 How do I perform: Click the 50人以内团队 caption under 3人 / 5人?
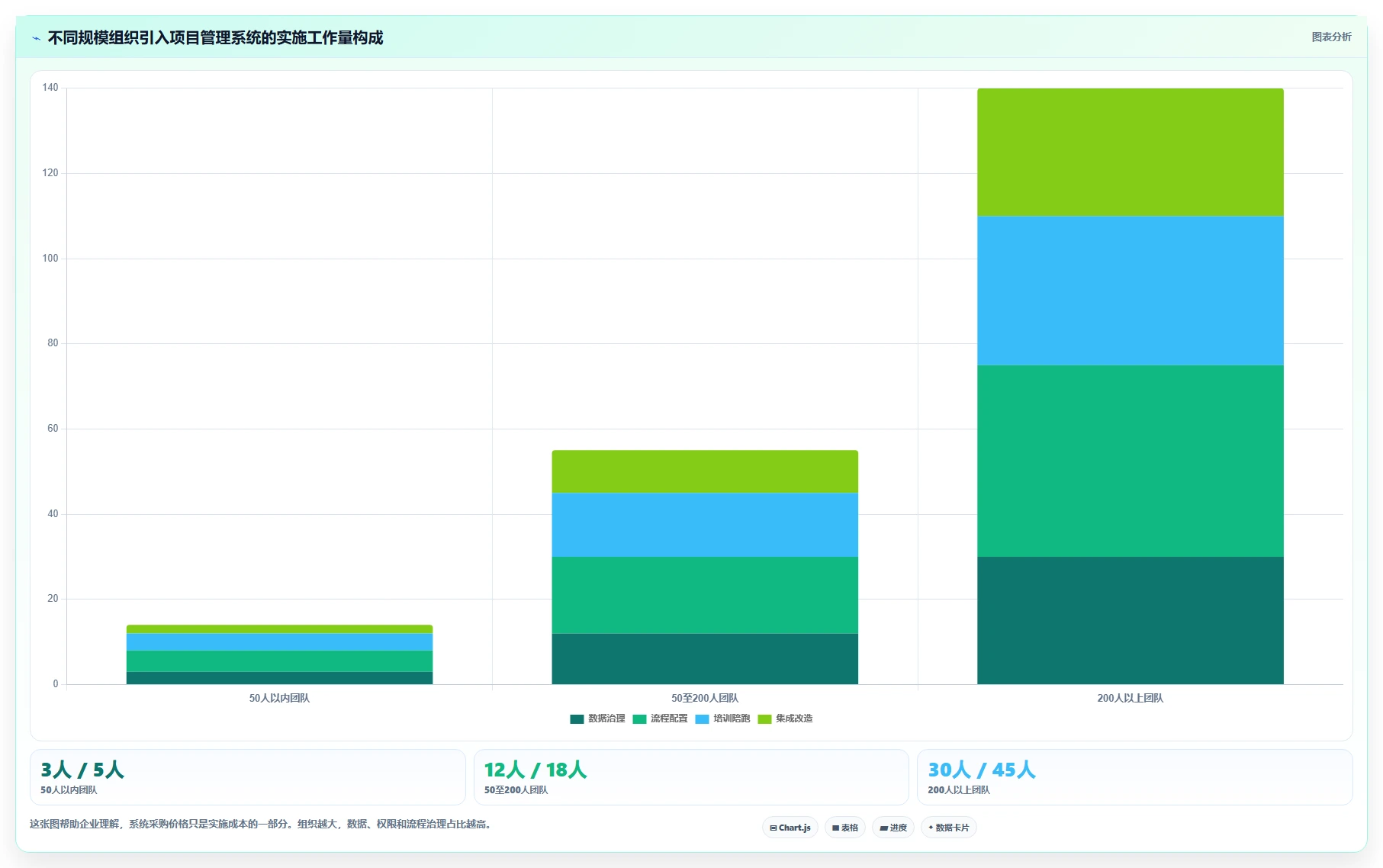coord(69,790)
